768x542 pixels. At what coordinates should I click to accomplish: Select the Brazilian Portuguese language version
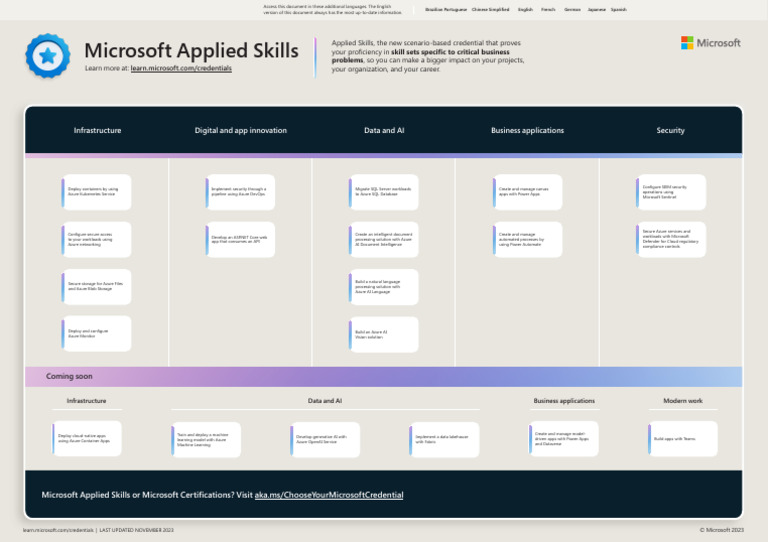445,9
